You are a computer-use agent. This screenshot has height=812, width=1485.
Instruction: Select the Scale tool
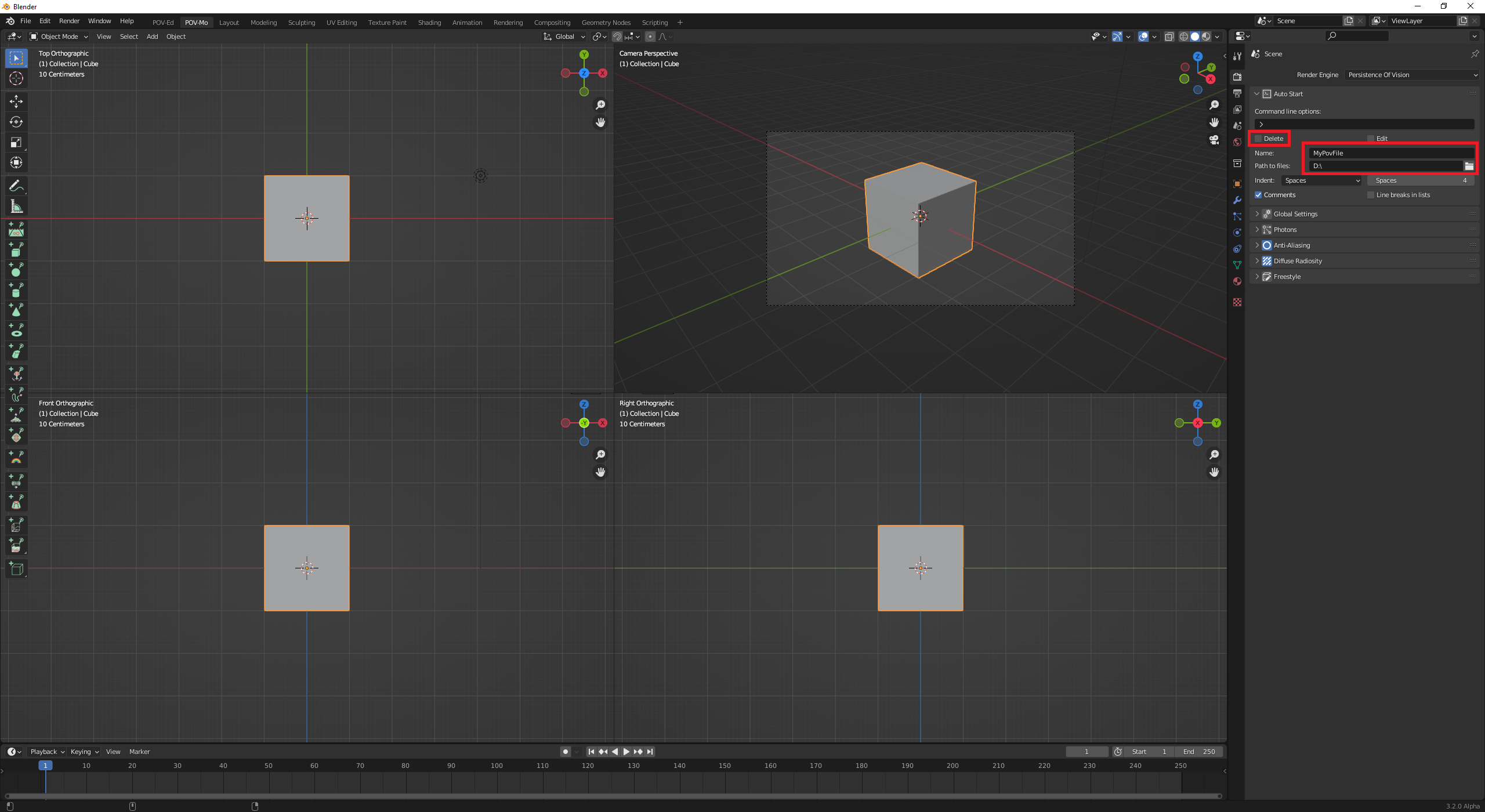click(16, 142)
